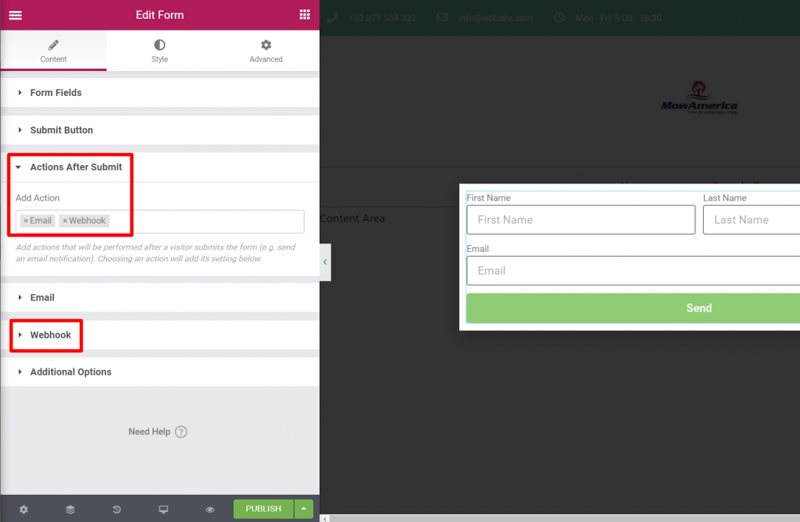Open publish options dropdown arrow
Image resolution: width=800 pixels, height=522 pixels.
[304, 509]
